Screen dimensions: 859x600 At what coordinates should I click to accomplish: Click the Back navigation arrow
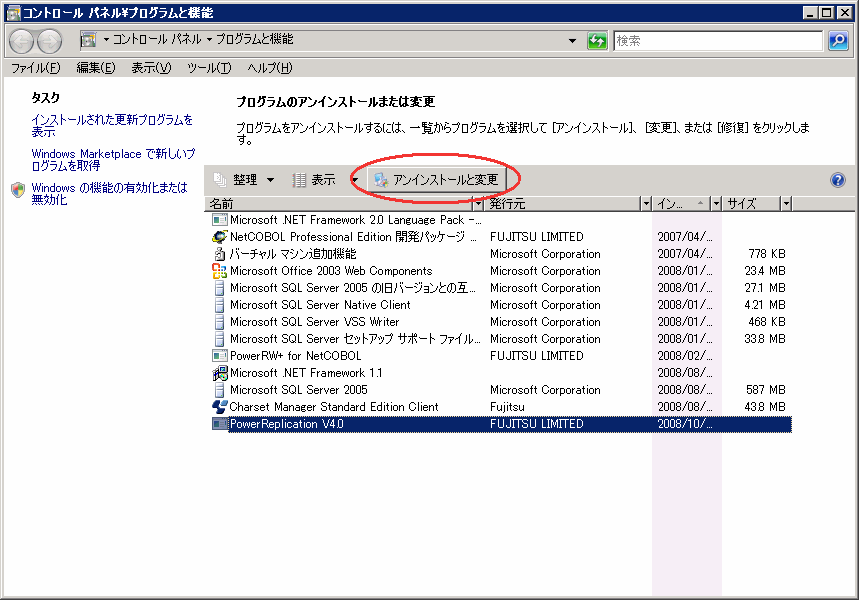click(21, 41)
